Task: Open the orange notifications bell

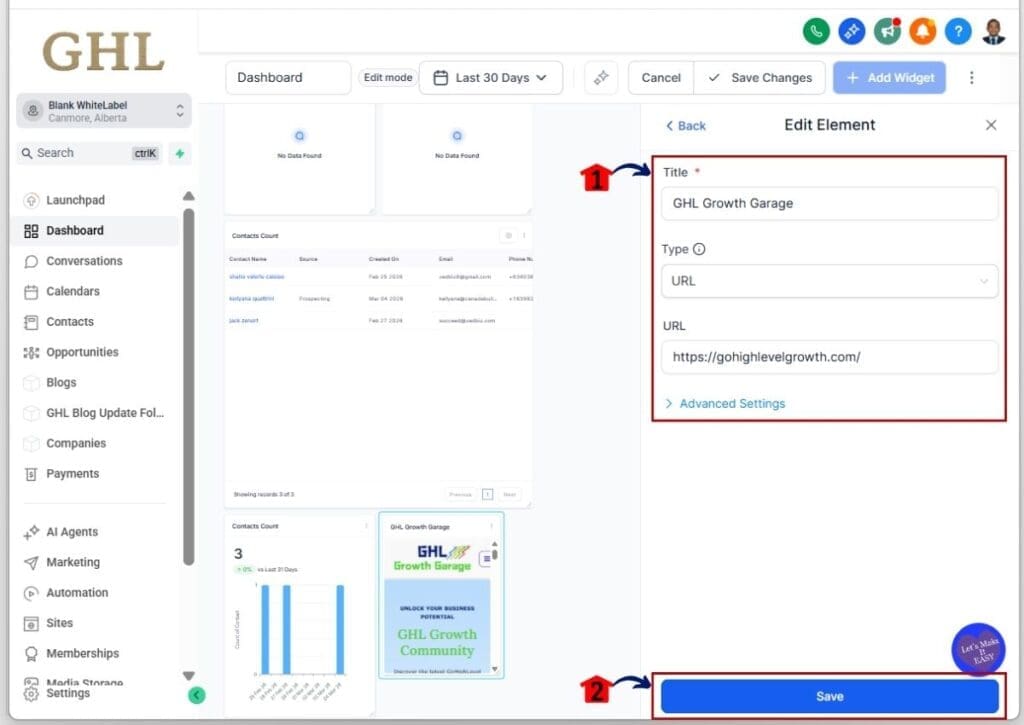Action: (923, 31)
